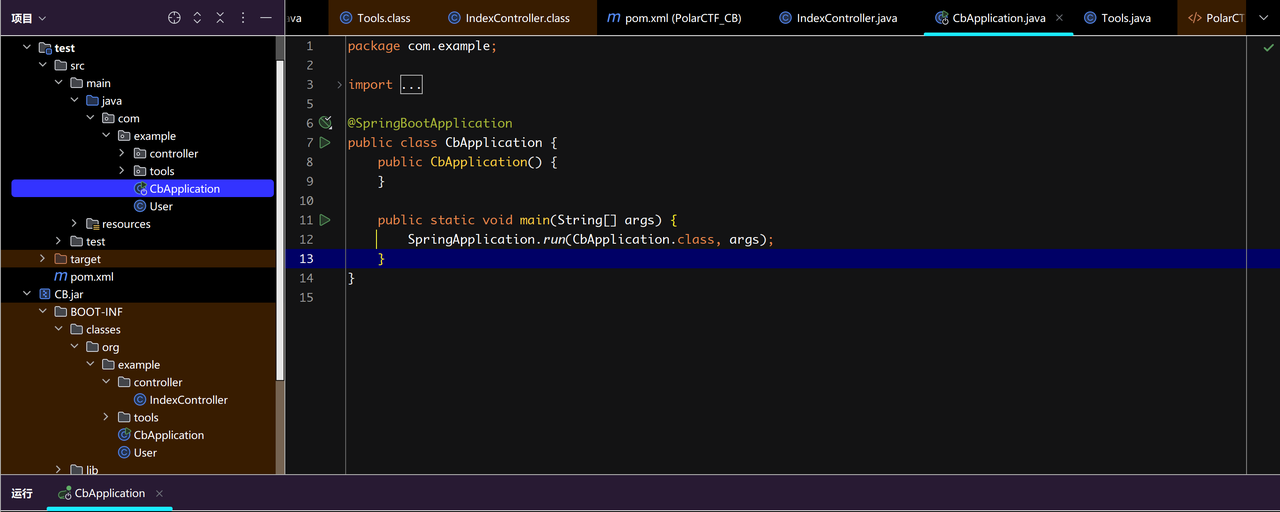
Task: Collapse the java folder chevron
Action: click(75, 101)
